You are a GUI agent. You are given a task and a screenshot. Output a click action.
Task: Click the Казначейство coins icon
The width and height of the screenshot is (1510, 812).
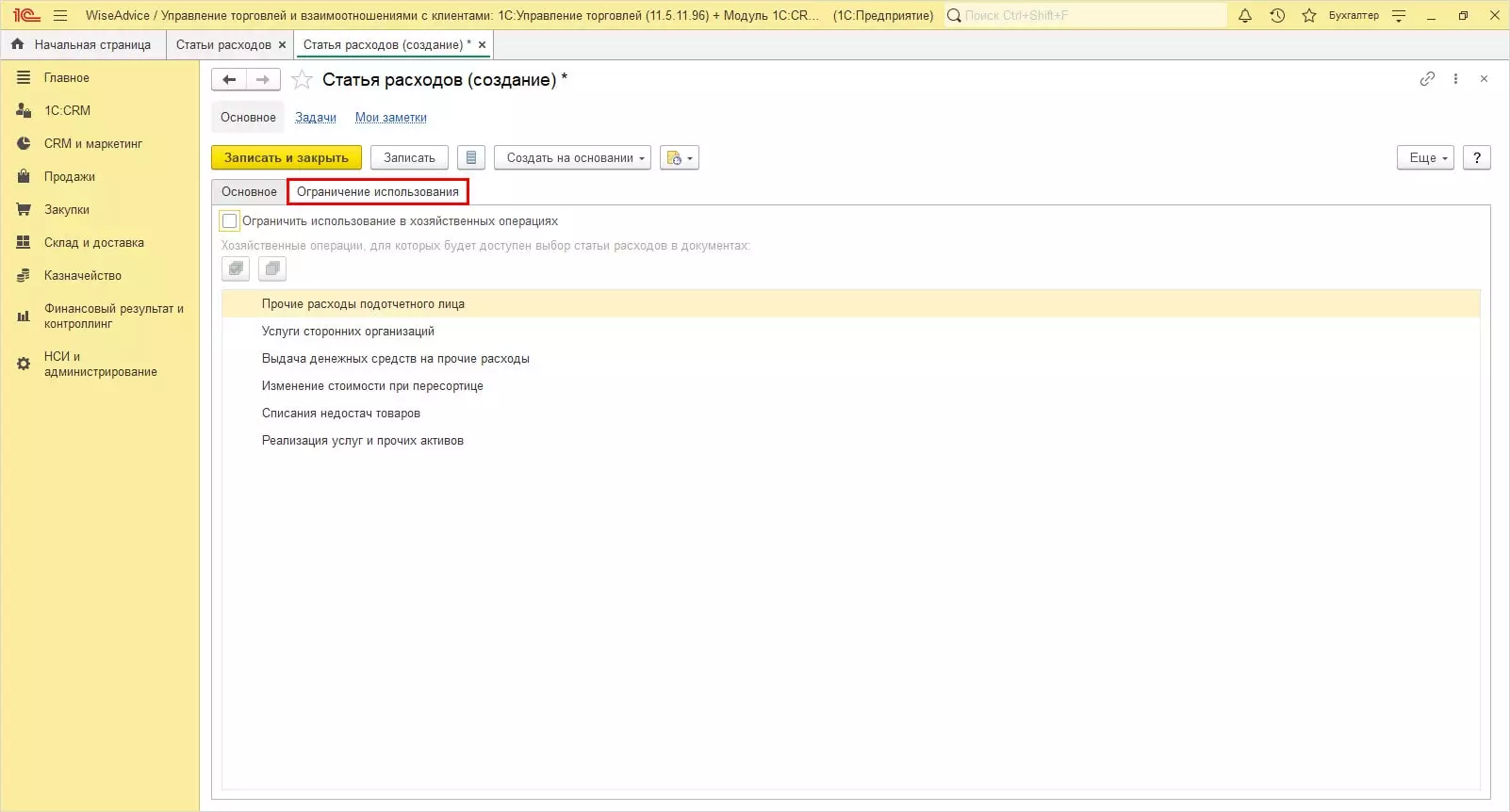24,275
